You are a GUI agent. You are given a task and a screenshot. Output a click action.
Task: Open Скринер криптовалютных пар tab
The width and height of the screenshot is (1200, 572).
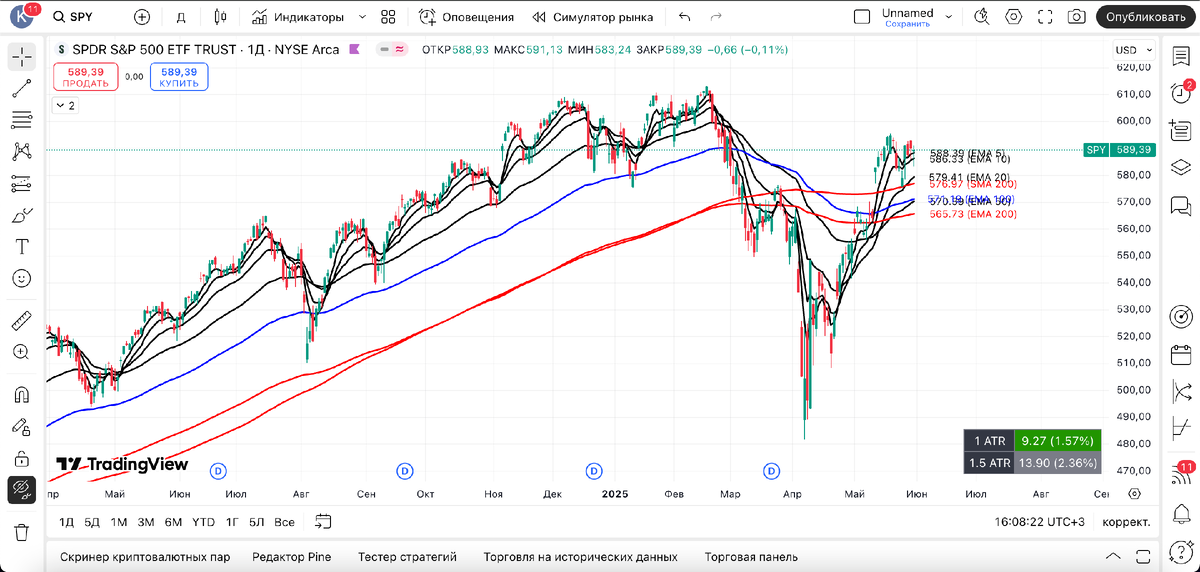(x=145, y=557)
